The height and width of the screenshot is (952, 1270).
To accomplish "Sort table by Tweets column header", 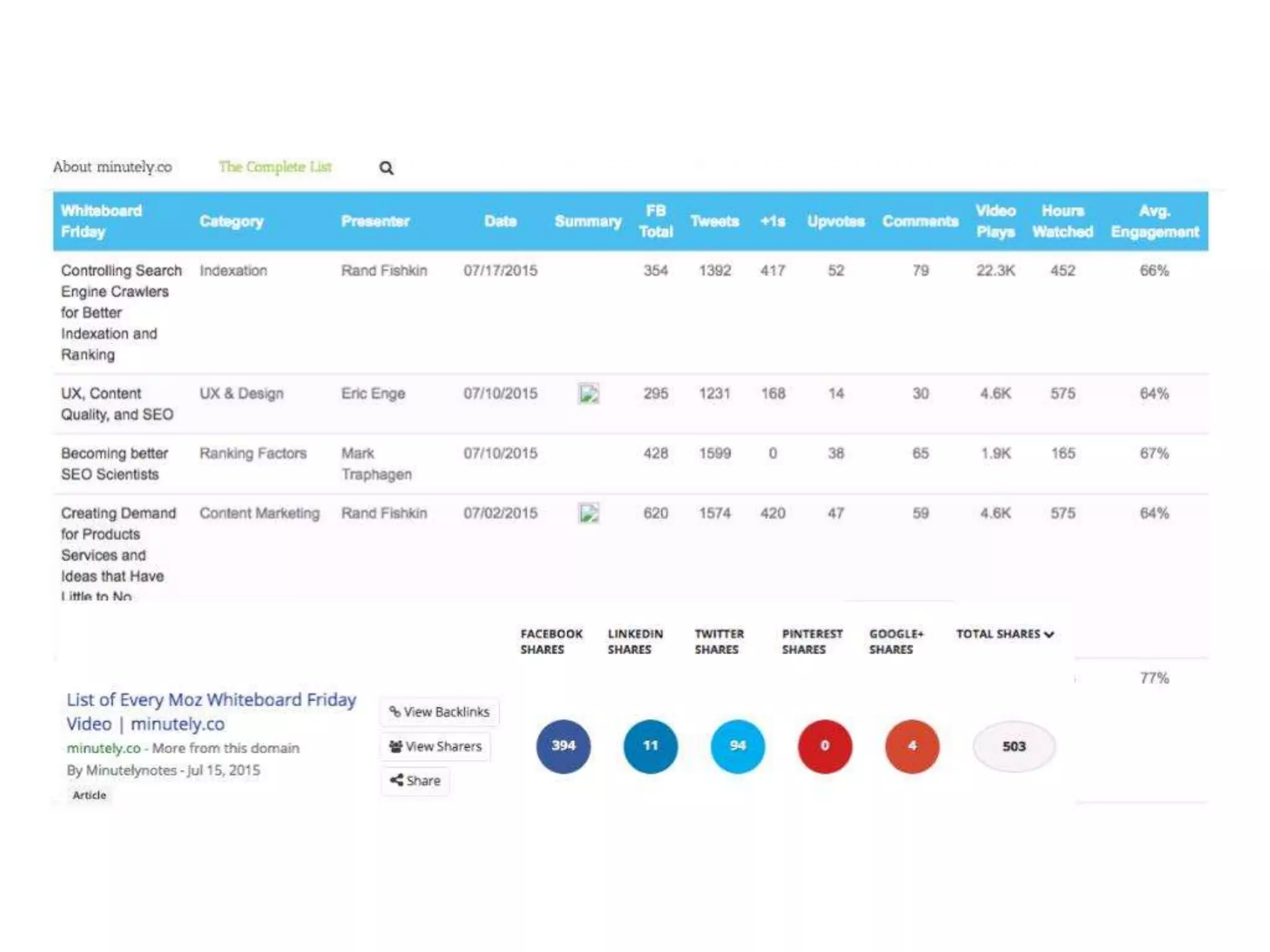I will coord(714,221).
